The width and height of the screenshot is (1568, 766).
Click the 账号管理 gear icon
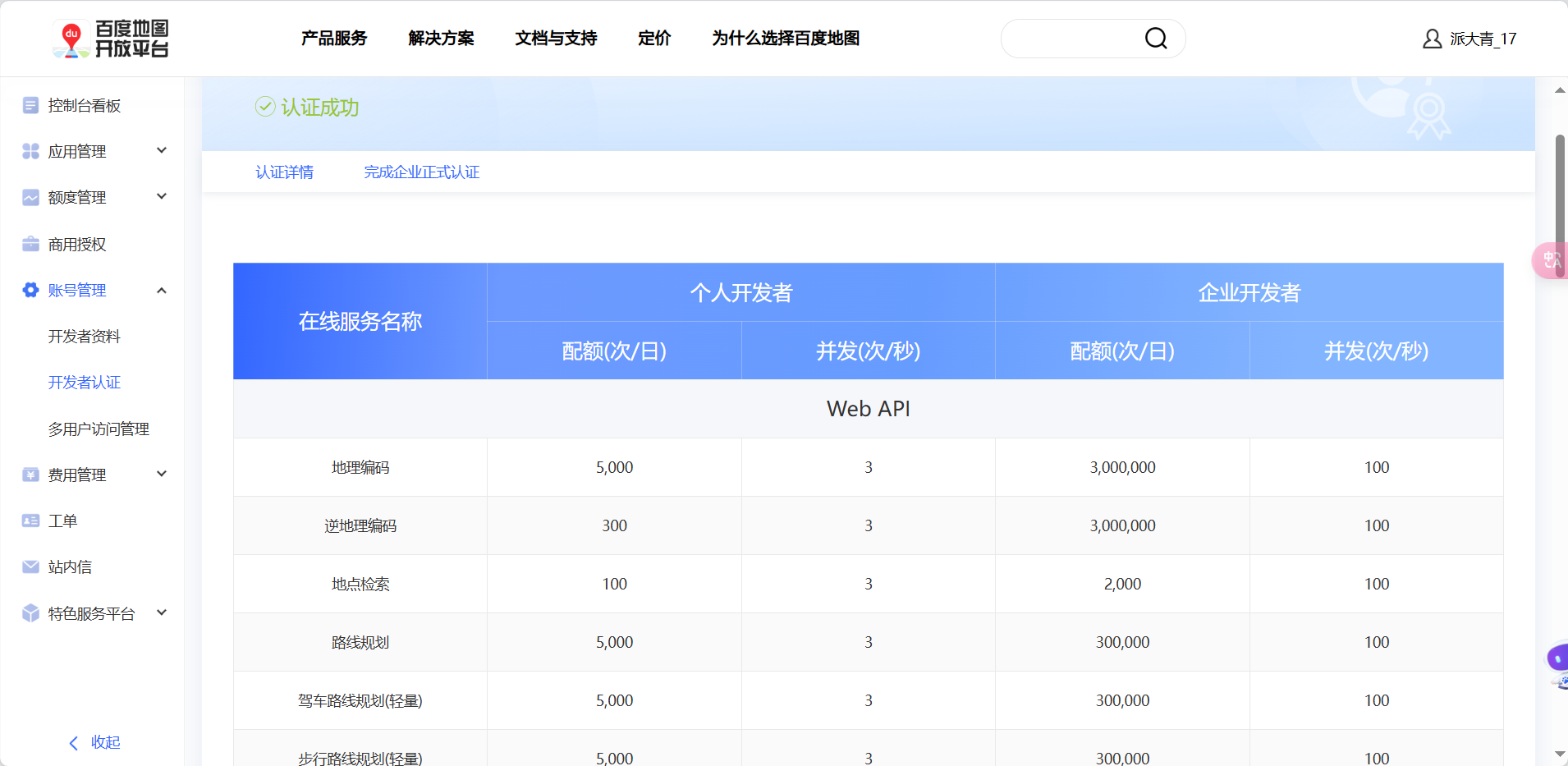point(30,290)
